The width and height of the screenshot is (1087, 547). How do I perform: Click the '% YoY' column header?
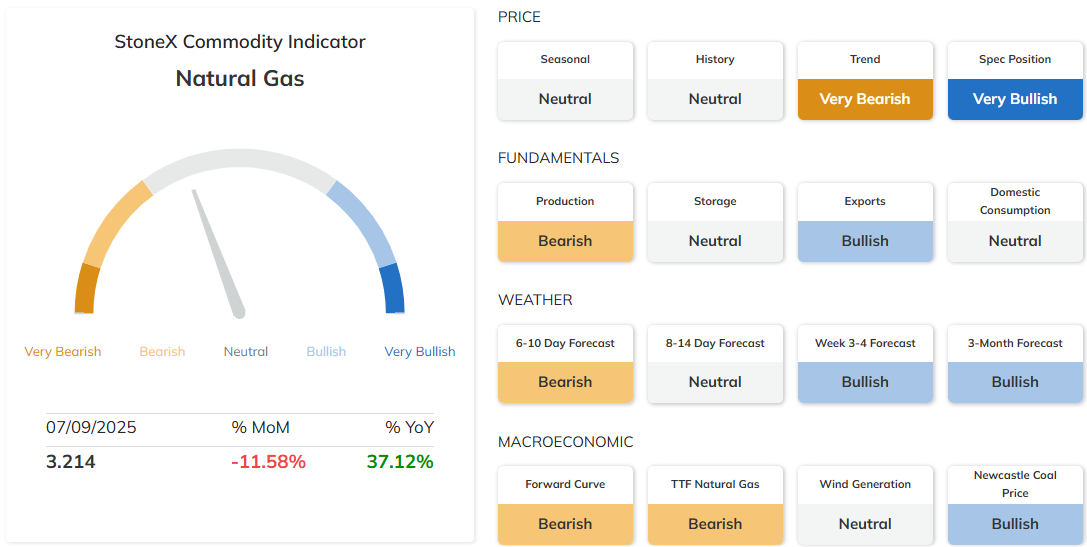410,427
